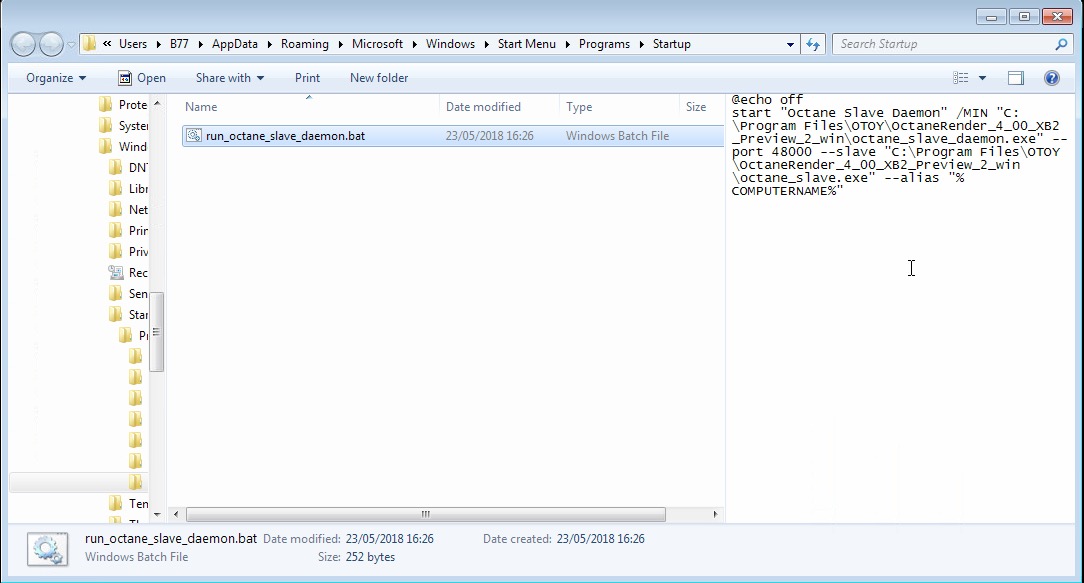This screenshot has width=1084, height=583.
Task: Click the folder icon in address bar
Action: click(89, 44)
